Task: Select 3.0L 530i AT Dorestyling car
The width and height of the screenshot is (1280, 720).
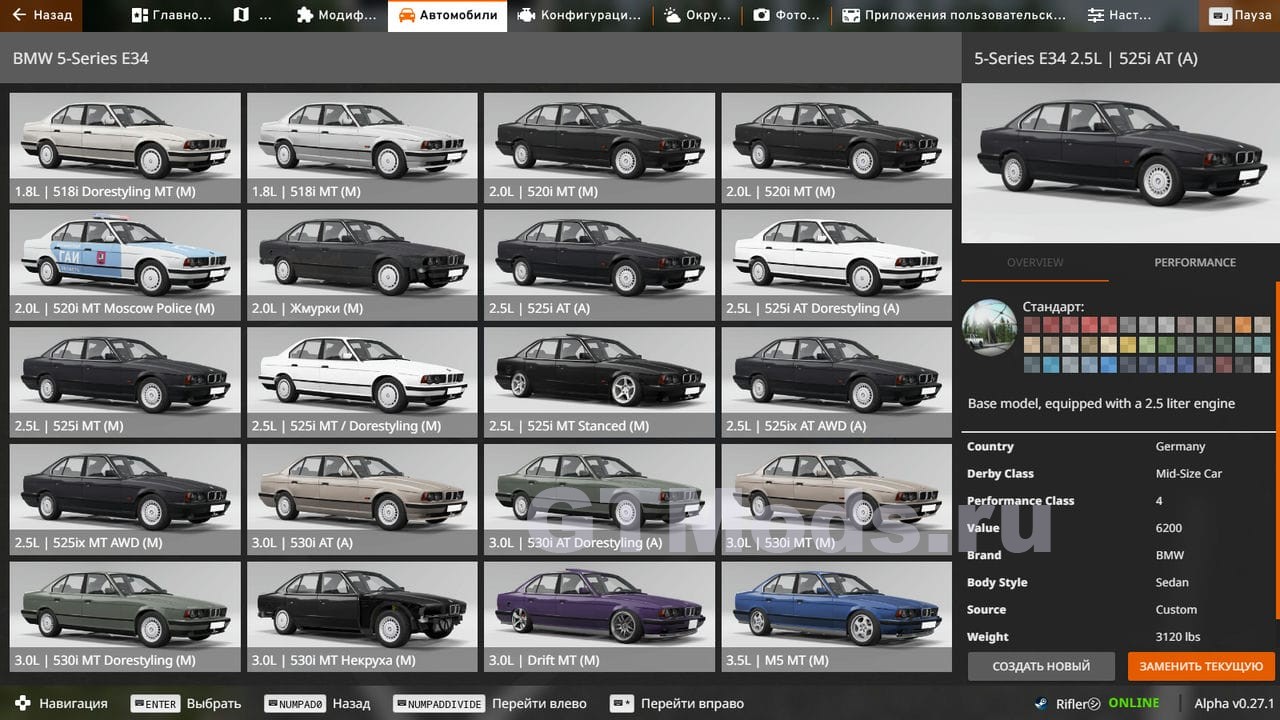Action: click(600, 500)
